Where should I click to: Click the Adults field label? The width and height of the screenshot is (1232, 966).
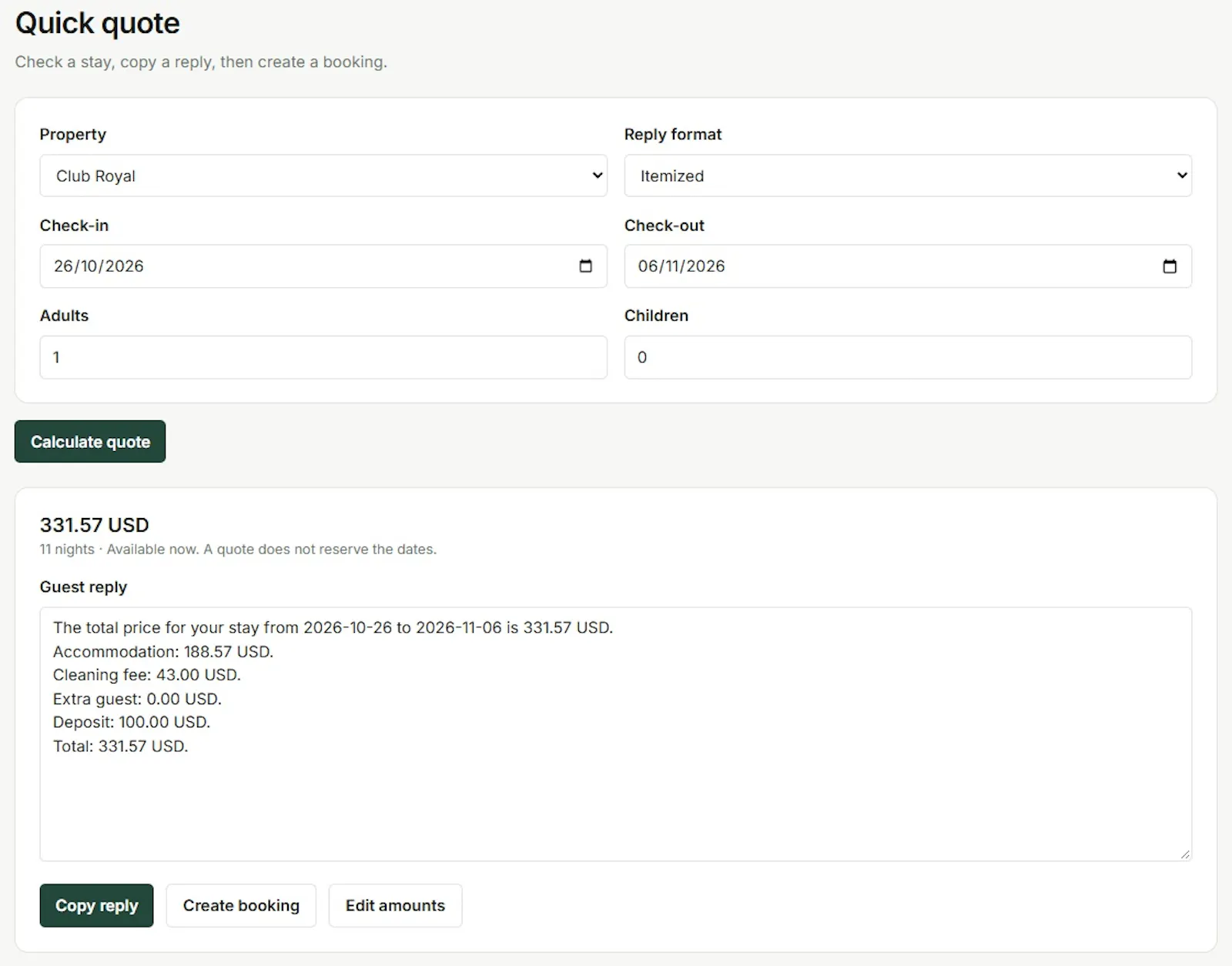tap(64, 316)
